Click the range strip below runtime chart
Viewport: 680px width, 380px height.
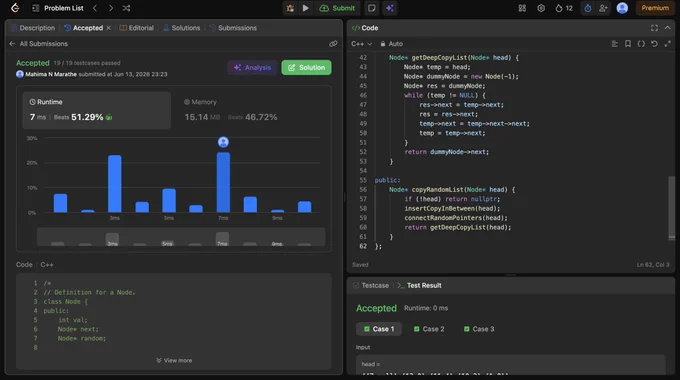tap(181, 237)
